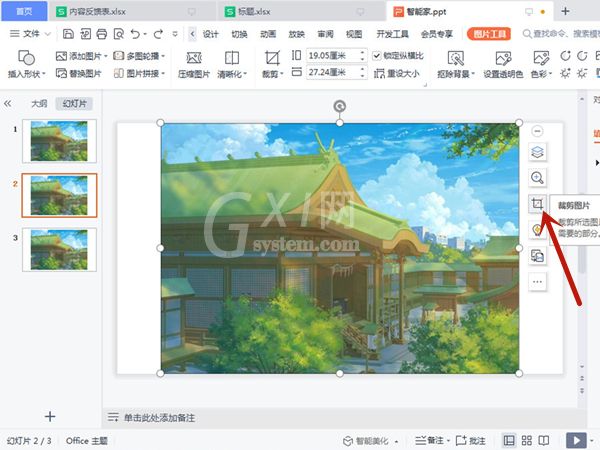The height and width of the screenshot is (450, 600).
Task: Click the picture replace icon in floating bar
Action: point(537,256)
